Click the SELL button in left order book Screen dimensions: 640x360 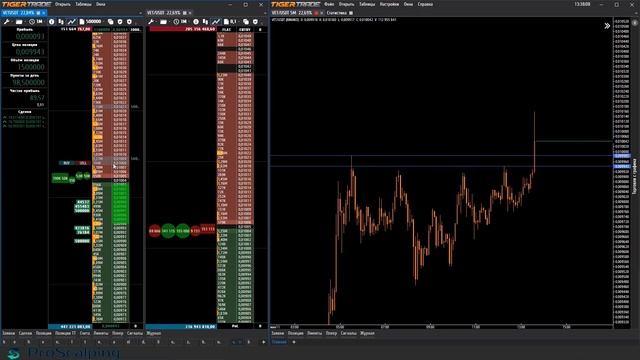(x=83, y=163)
